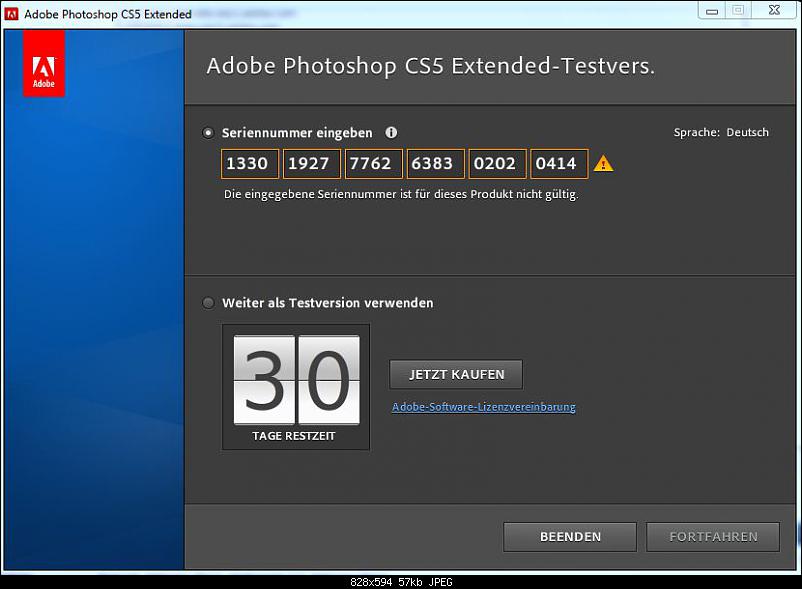Minimize the Photoshop CS5 Extended window
This screenshot has height=589, width=802.
click(712, 11)
